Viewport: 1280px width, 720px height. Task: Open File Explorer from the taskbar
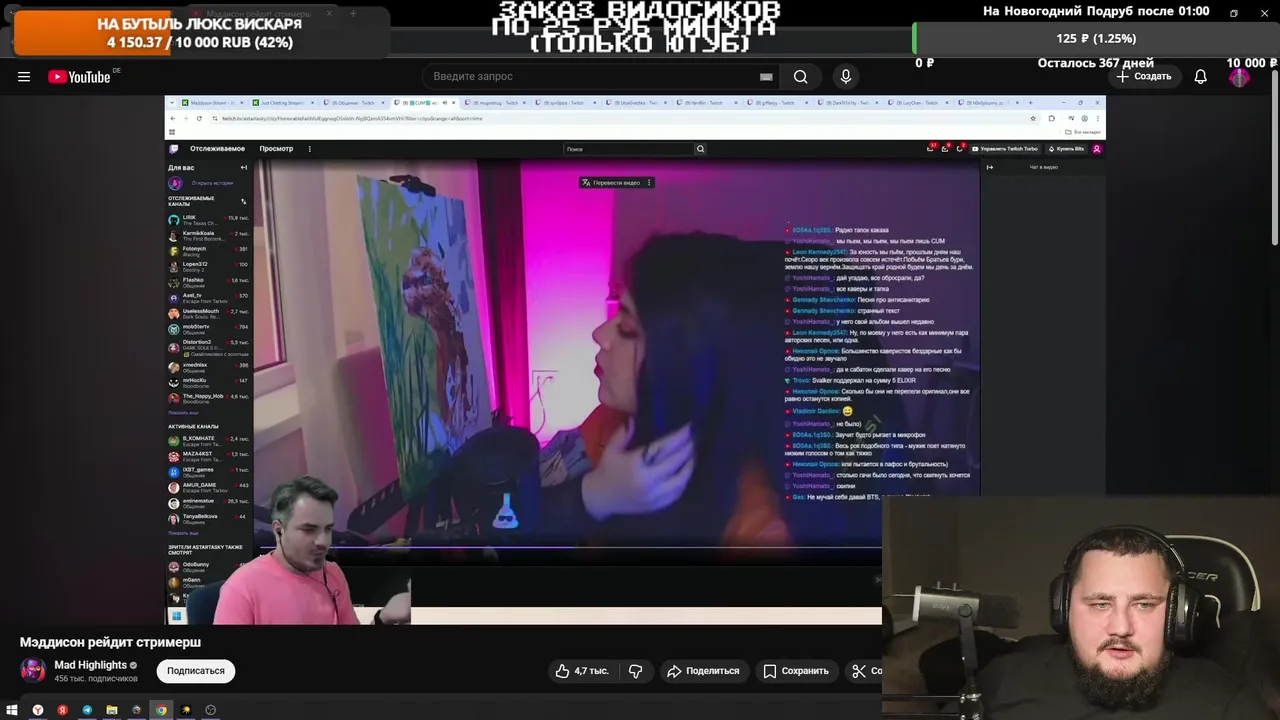coord(112,710)
